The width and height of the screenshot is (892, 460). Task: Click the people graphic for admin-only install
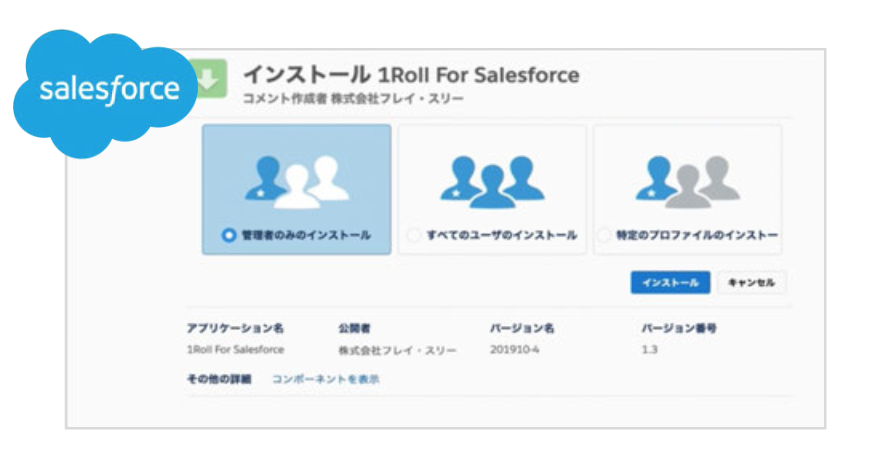click(x=296, y=179)
